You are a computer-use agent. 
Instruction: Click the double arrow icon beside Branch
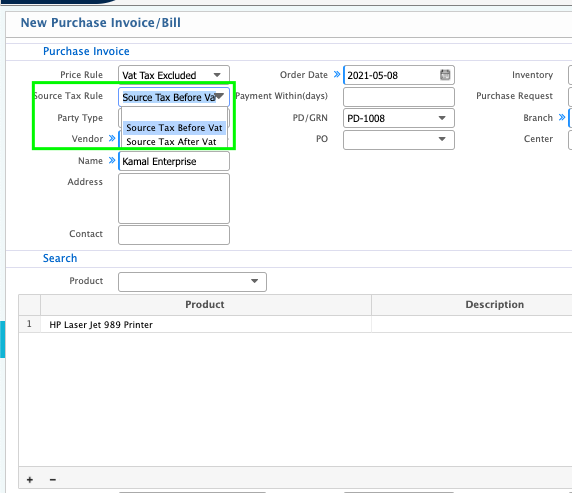coord(562,118)
